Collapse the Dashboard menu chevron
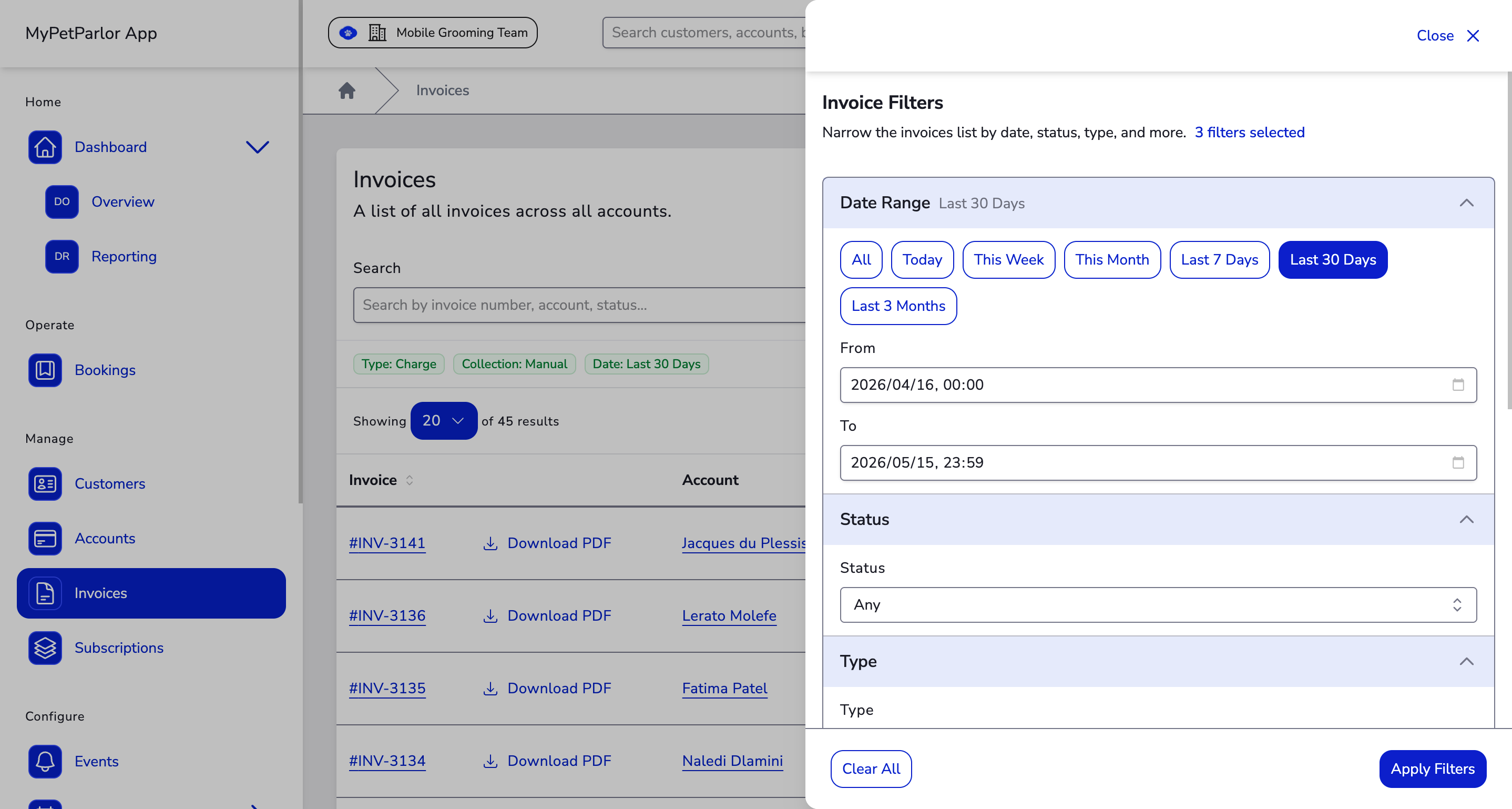This screenshot has height=809, width=1512. 257,147
